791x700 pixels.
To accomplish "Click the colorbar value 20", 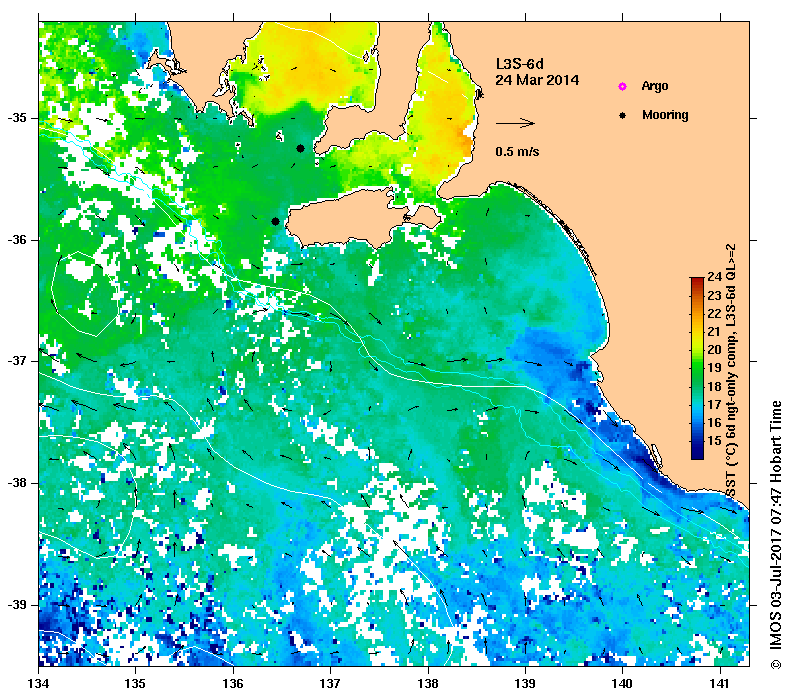I will coord(714,349).
